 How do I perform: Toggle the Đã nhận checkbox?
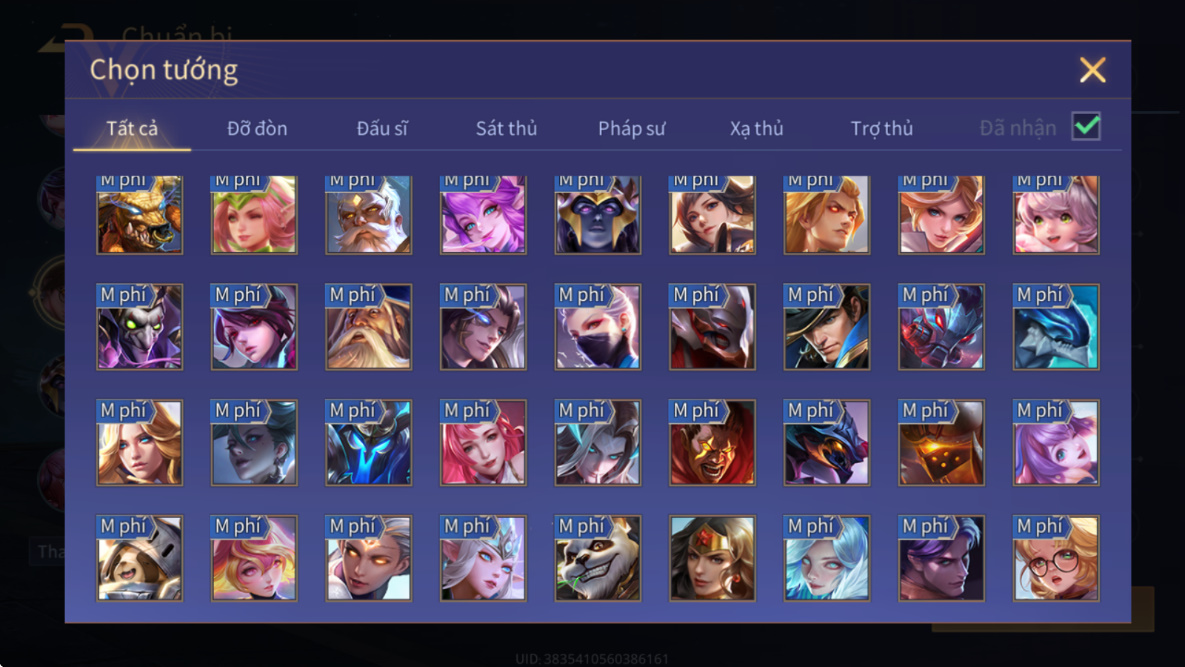pos(1086,126)
